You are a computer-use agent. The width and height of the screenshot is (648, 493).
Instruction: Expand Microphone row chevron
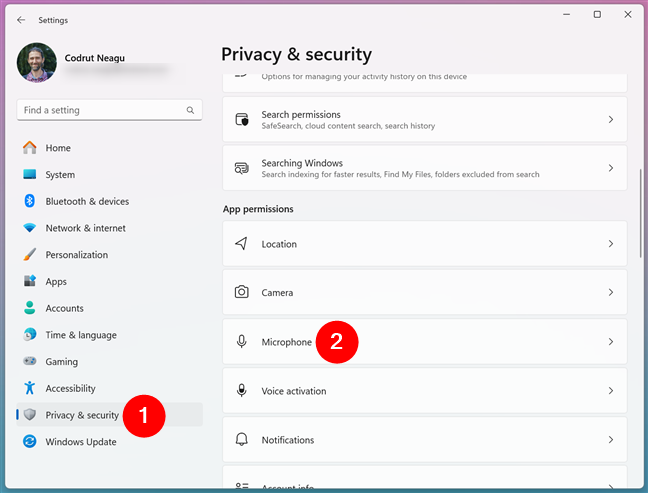point(611,342)
